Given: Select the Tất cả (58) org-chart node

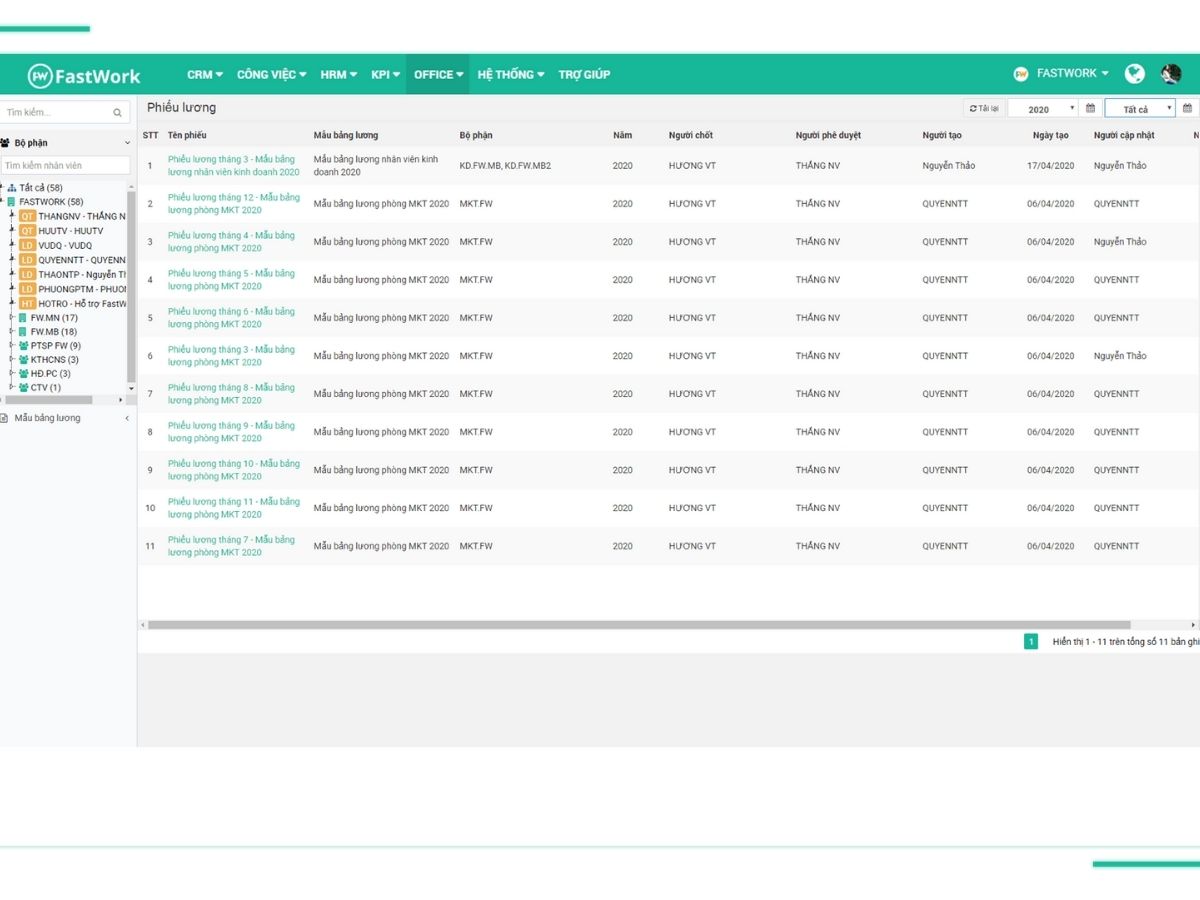Looking at the screenshot, I should (x=40, y=188).
